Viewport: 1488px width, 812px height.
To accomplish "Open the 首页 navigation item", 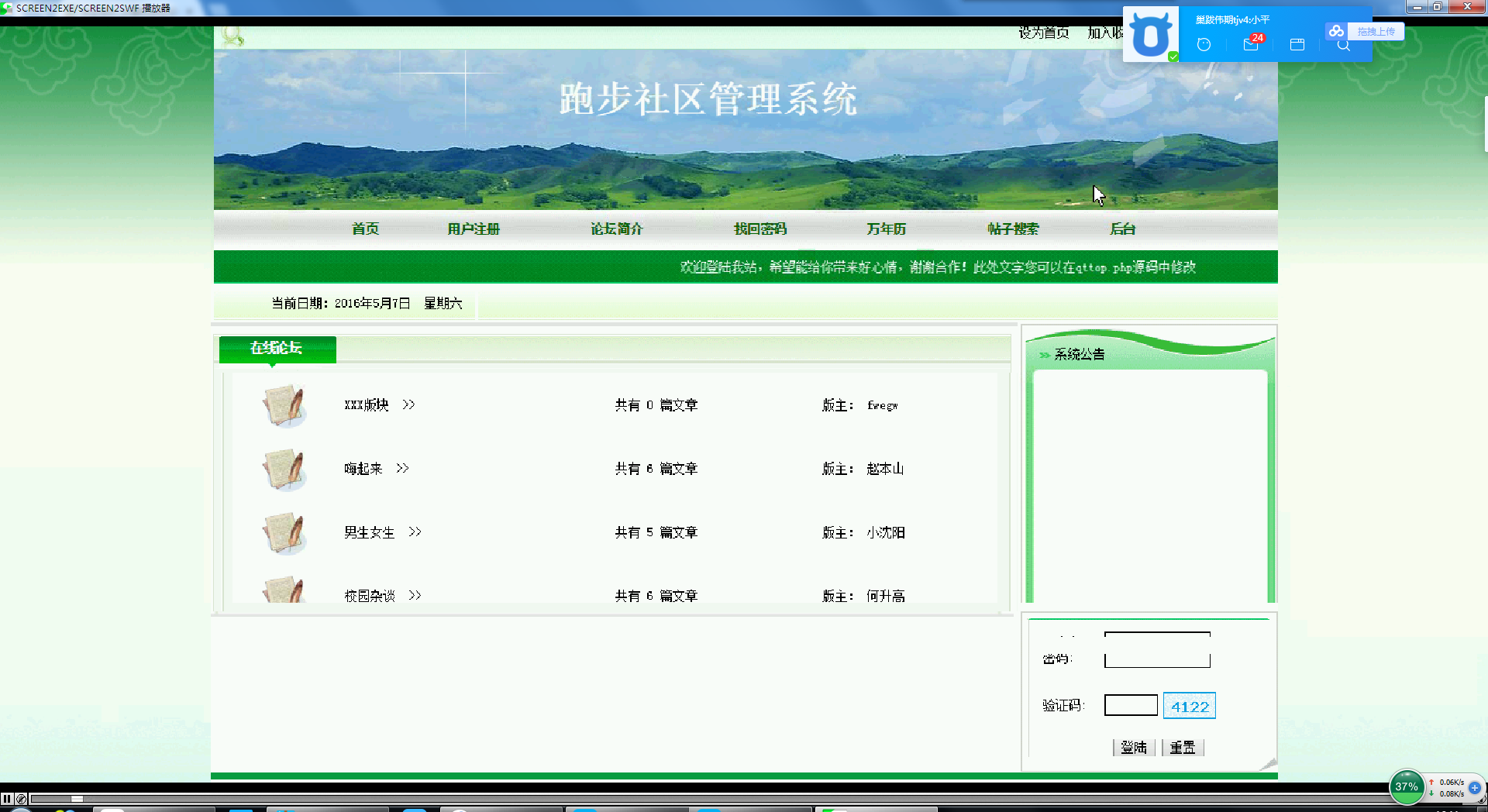I will coord(365,229).
